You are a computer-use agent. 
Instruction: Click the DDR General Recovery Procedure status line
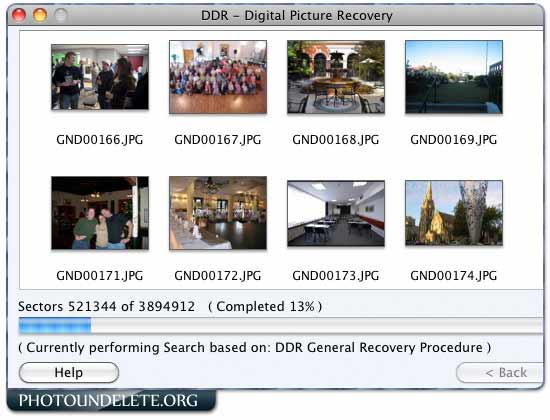[x=255, y=348]
